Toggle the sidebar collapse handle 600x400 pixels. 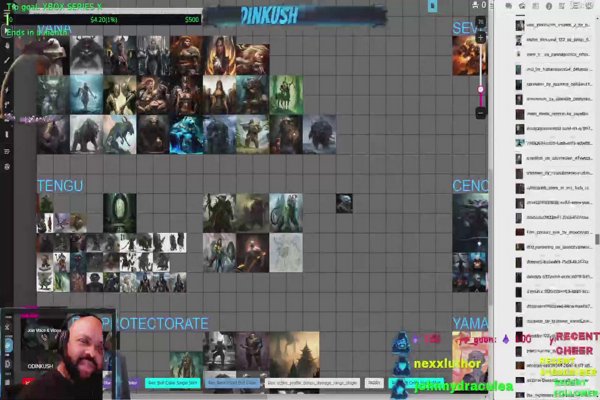coord(492,5)
